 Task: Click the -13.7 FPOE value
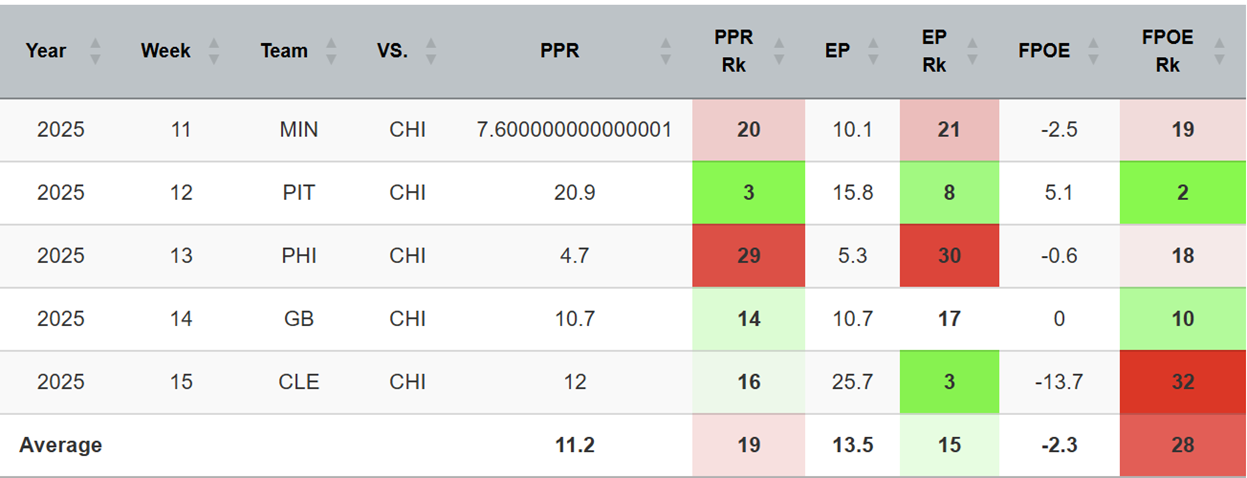click(x=1058, y=382)
